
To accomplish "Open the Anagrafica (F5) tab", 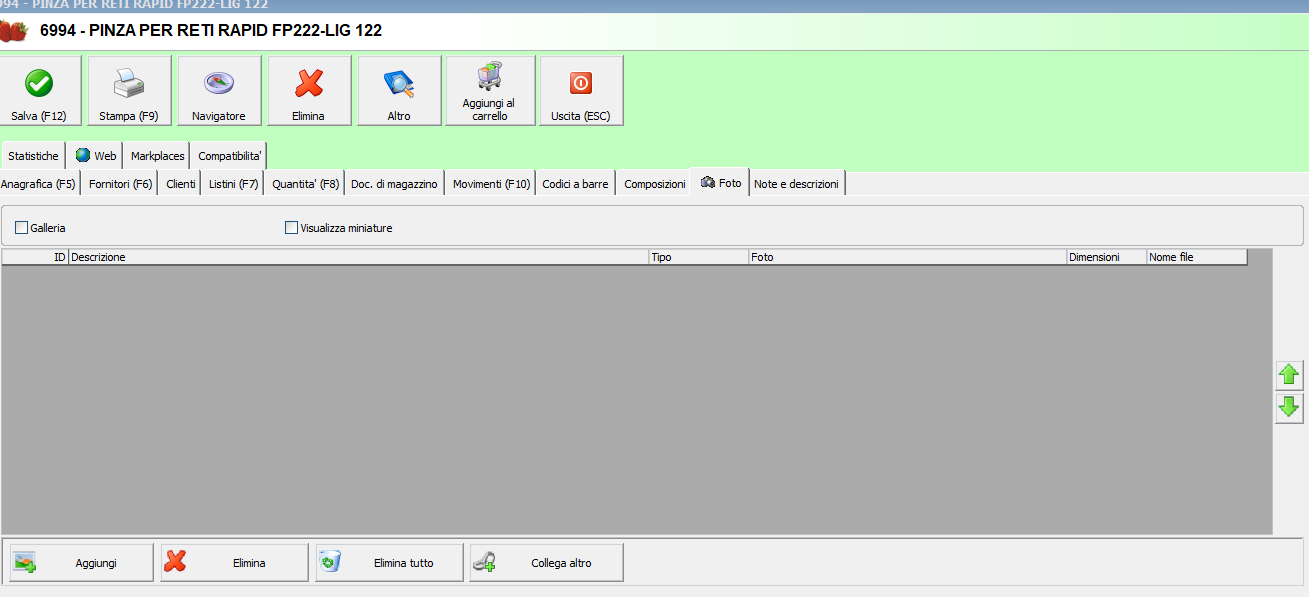I will click(x=38, y=184).
